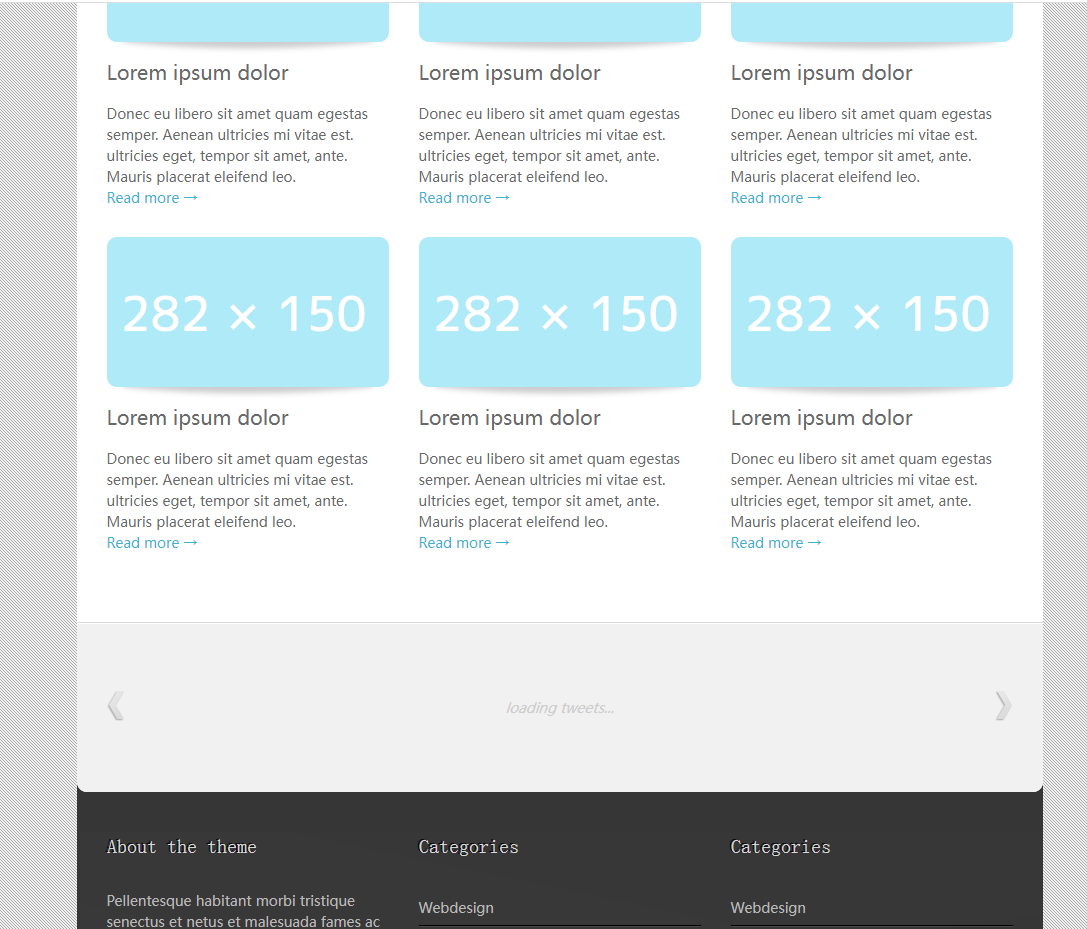Screen dimensions: 1087x929
Task: Click the second-row middle Lorem ipsum dolor heading
Action: [x=510, y=418]
